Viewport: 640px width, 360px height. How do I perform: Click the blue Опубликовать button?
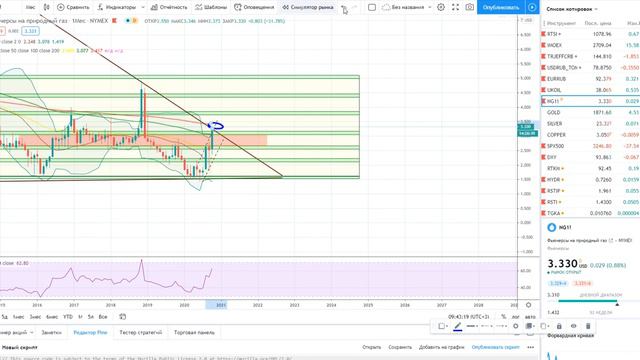[501, 7]
